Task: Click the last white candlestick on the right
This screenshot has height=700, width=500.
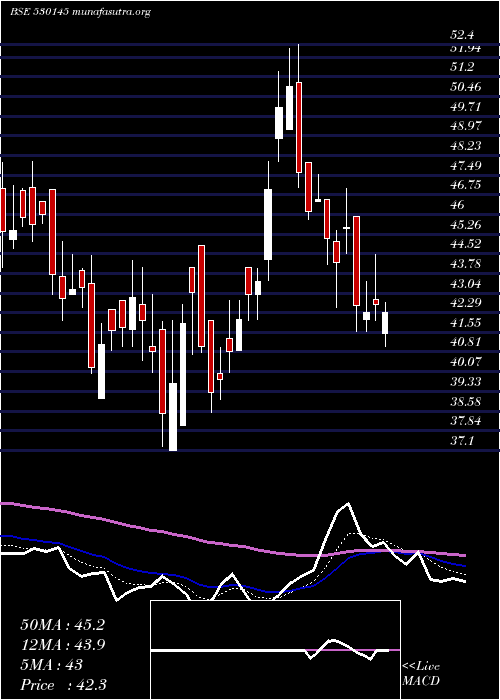Action: tap(385, 323)
